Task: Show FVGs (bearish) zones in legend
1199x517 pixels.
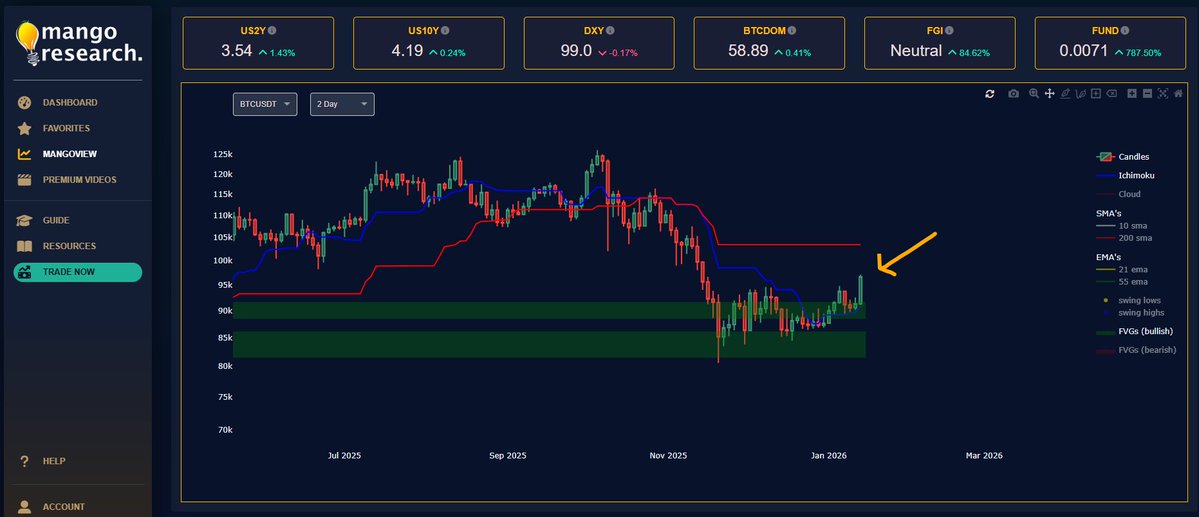Action: [x=1136, y=350]
